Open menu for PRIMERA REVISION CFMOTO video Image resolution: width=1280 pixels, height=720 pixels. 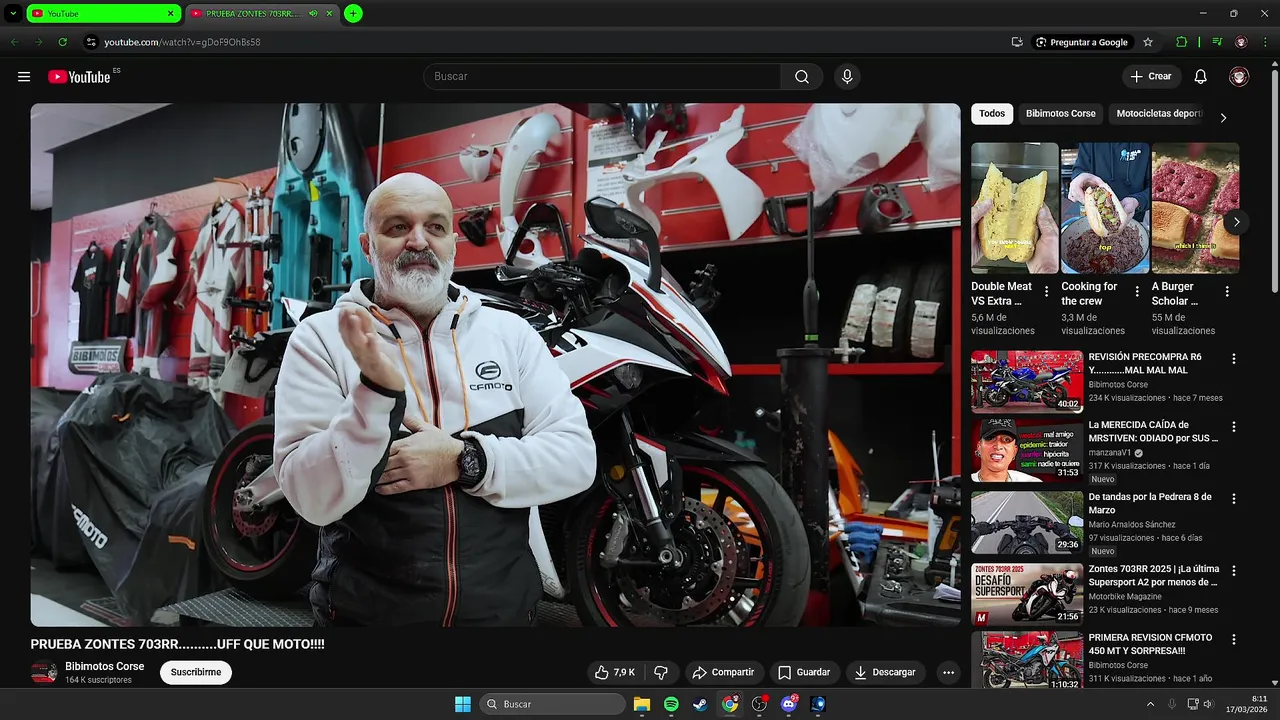point(1233,639)
